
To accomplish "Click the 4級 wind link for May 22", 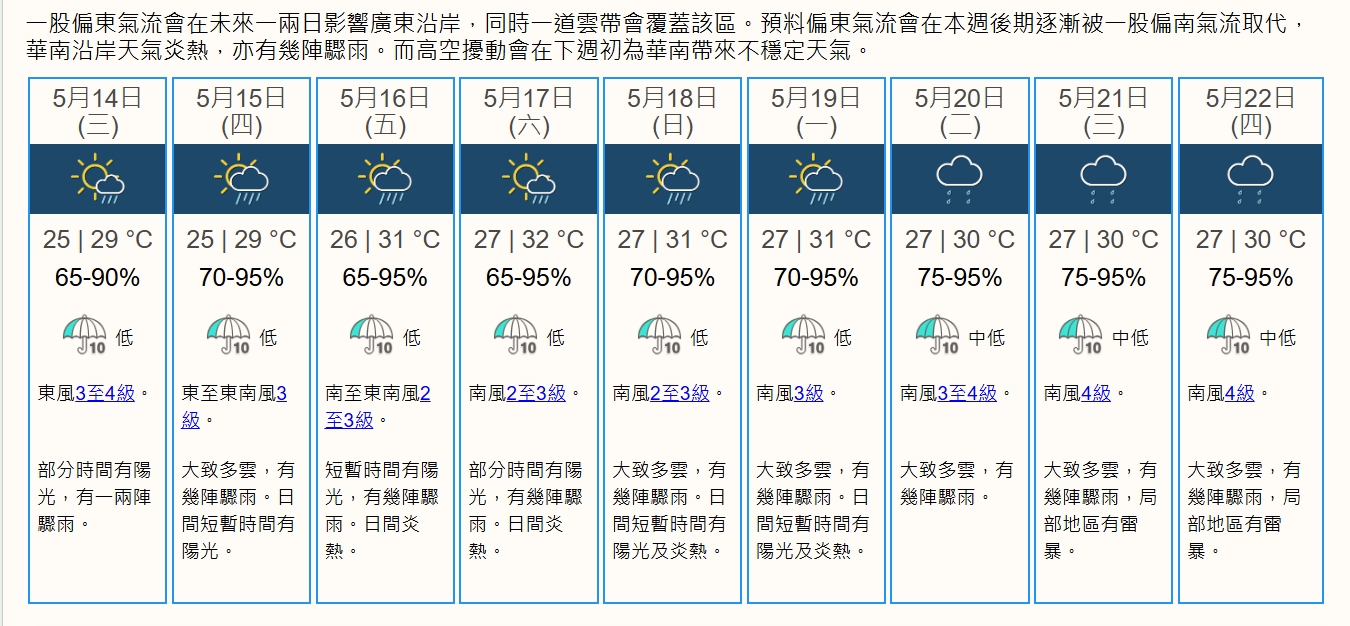I will pyautogui.click(x=1239, y=393).
